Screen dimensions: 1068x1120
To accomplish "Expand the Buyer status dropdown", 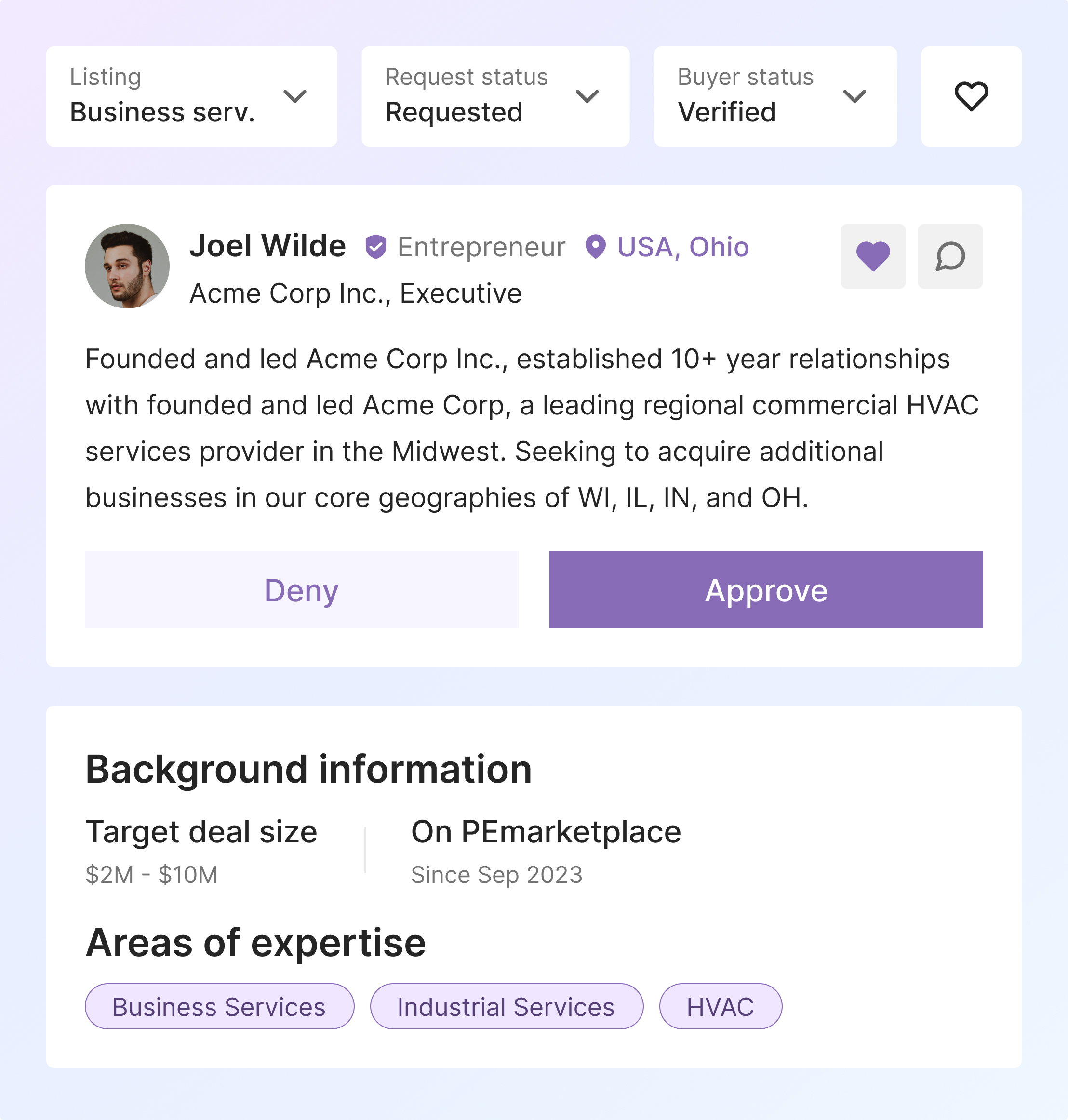I will pyautogui.click(x=775, y=96).
